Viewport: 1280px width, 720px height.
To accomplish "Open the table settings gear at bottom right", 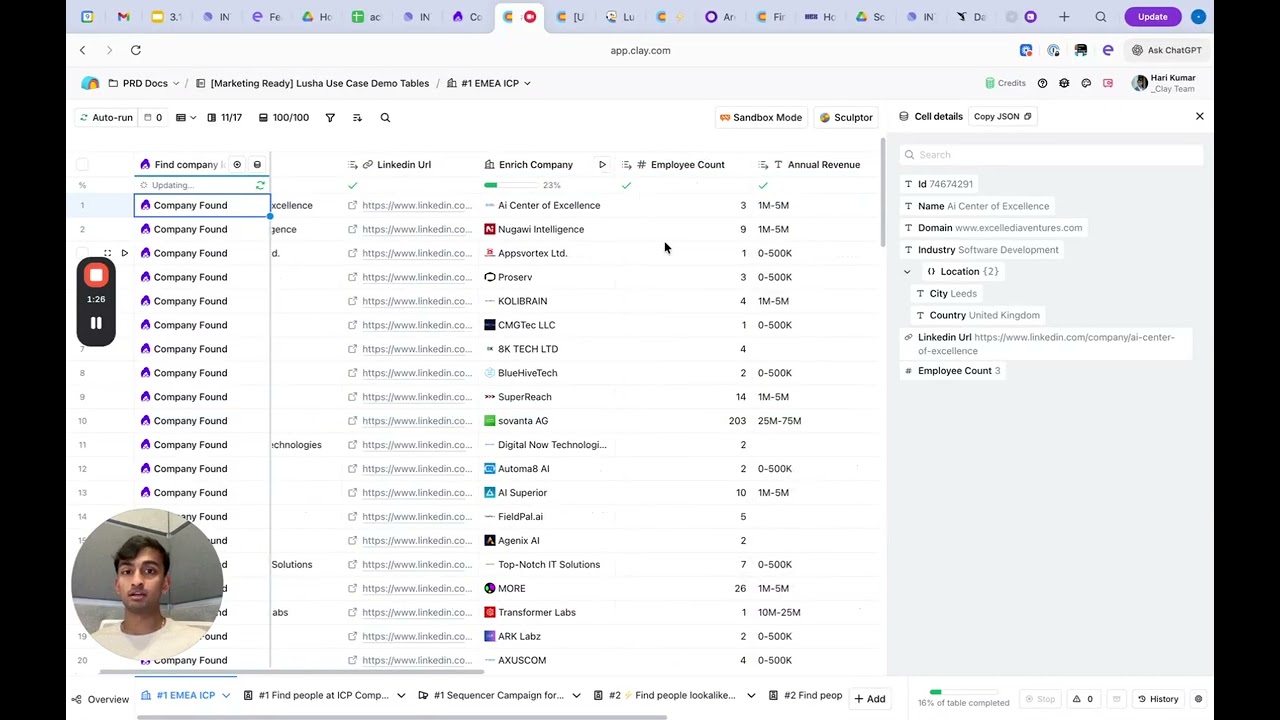I will coord(1198,699).
